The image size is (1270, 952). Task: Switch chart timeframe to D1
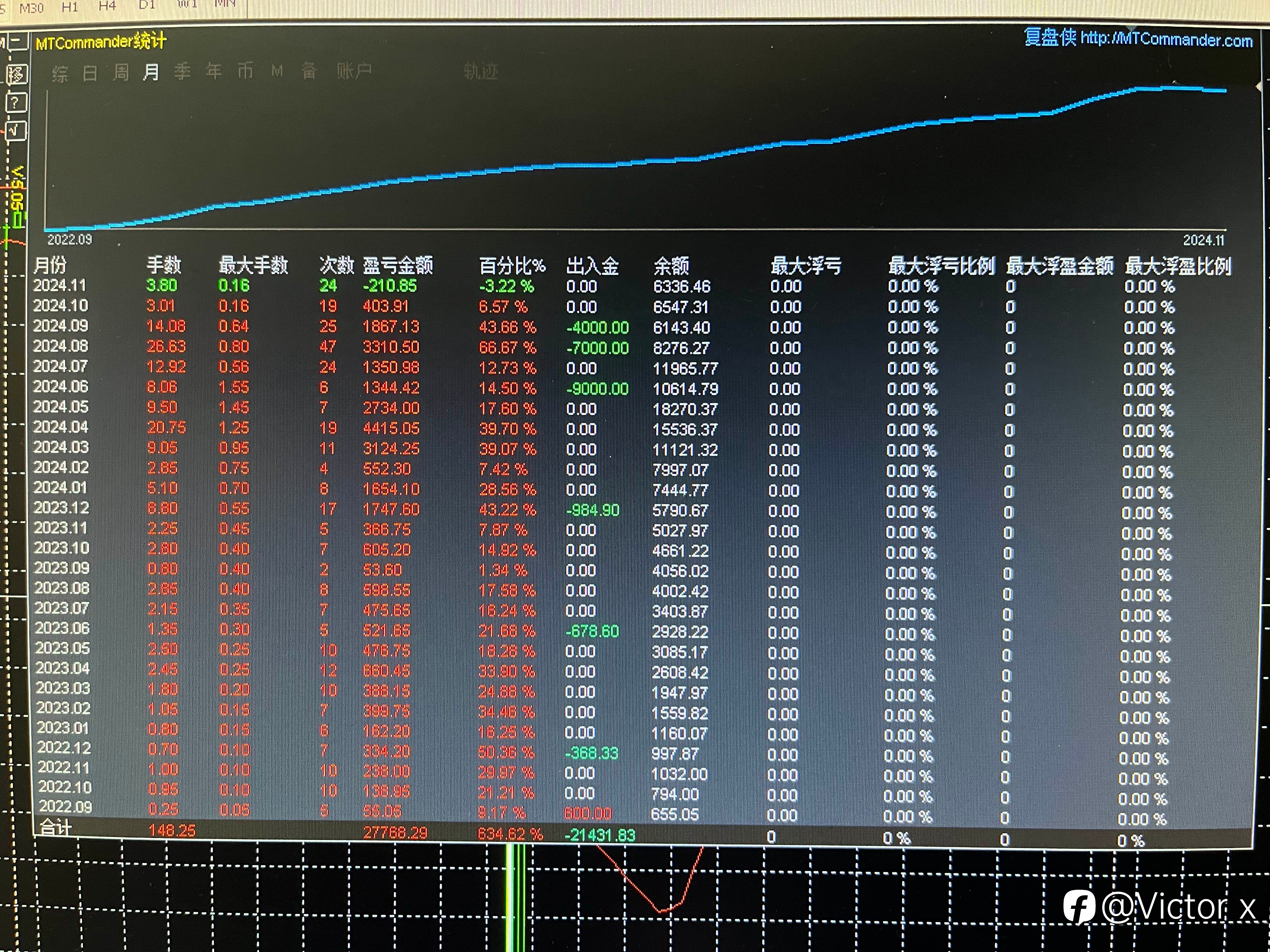pyautogui.click(x=147, y=5)
